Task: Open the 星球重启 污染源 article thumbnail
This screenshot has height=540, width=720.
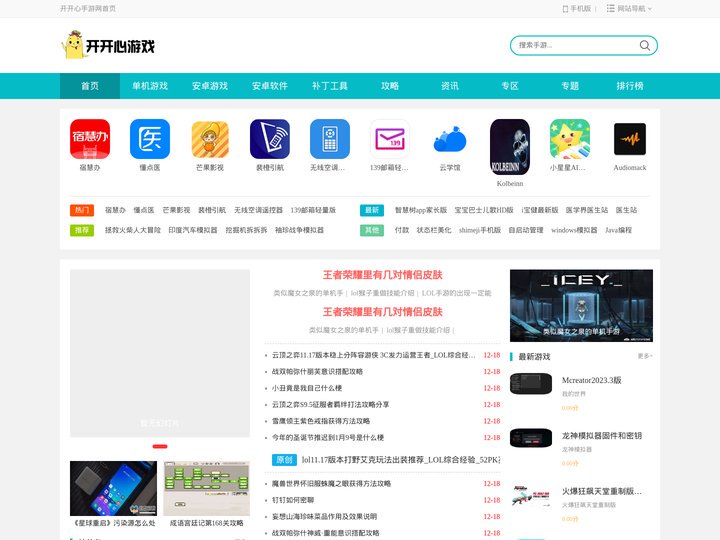Action: tap(113, 489)
